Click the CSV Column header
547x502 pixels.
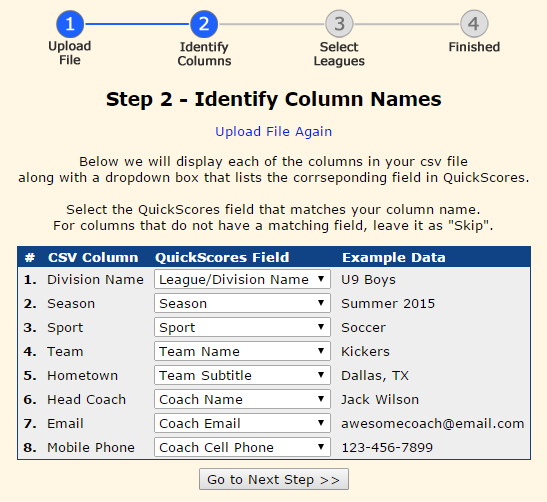pos(93,257)
